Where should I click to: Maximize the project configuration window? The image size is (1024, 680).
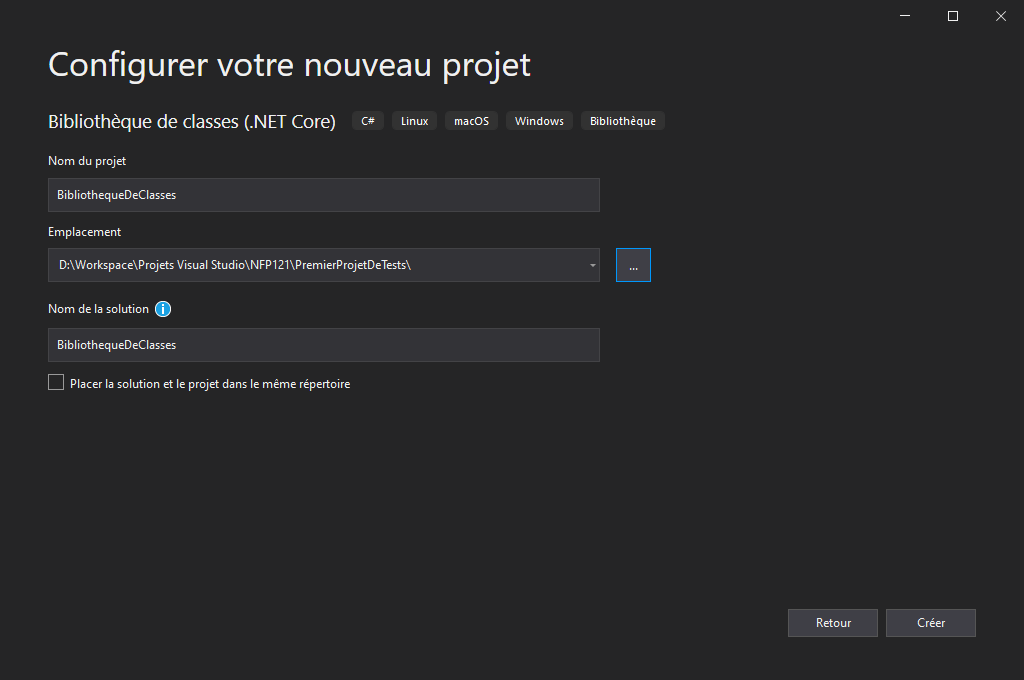pos(953,16)
